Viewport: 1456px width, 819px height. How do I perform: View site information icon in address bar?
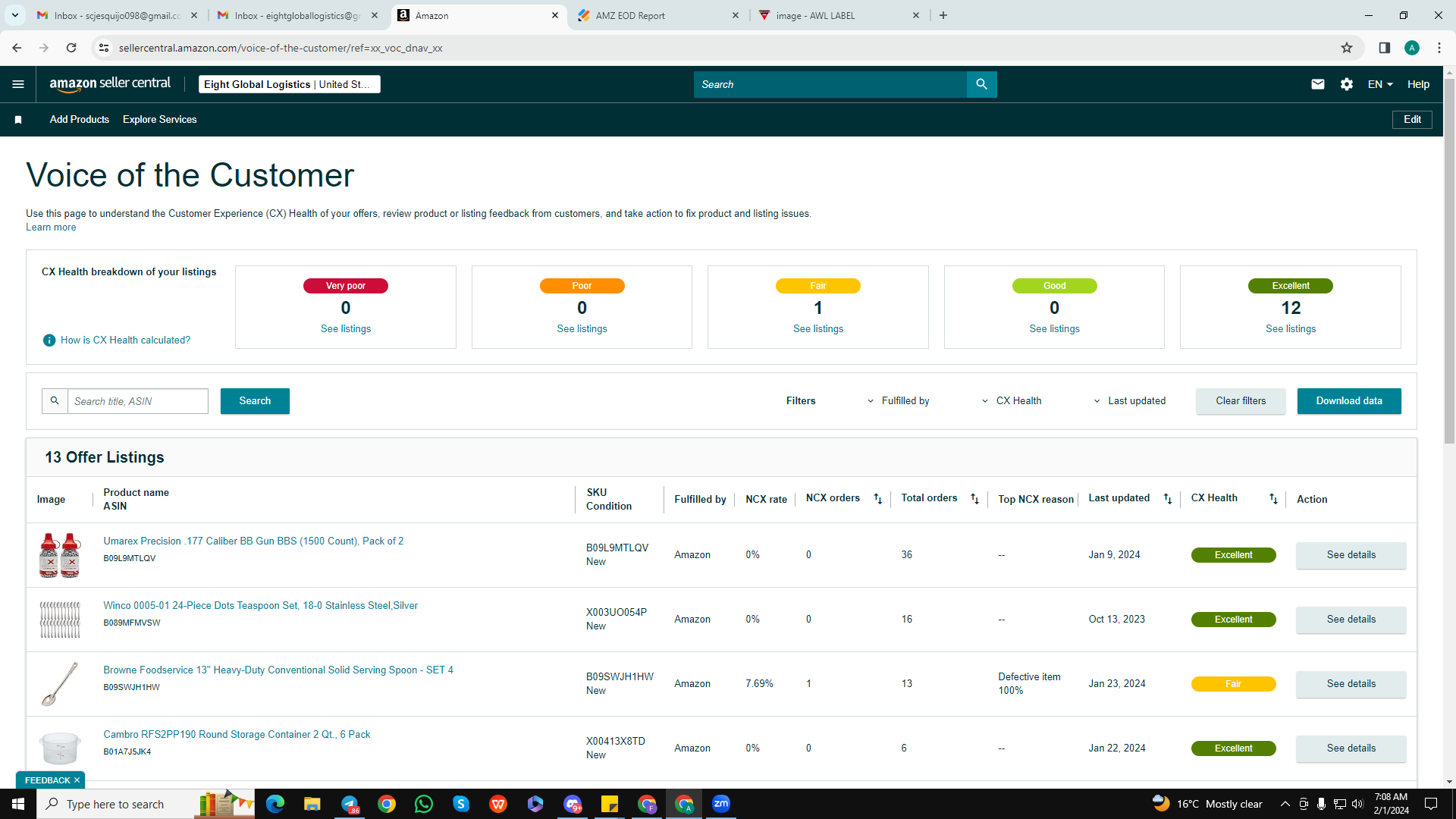click(104, 48)
